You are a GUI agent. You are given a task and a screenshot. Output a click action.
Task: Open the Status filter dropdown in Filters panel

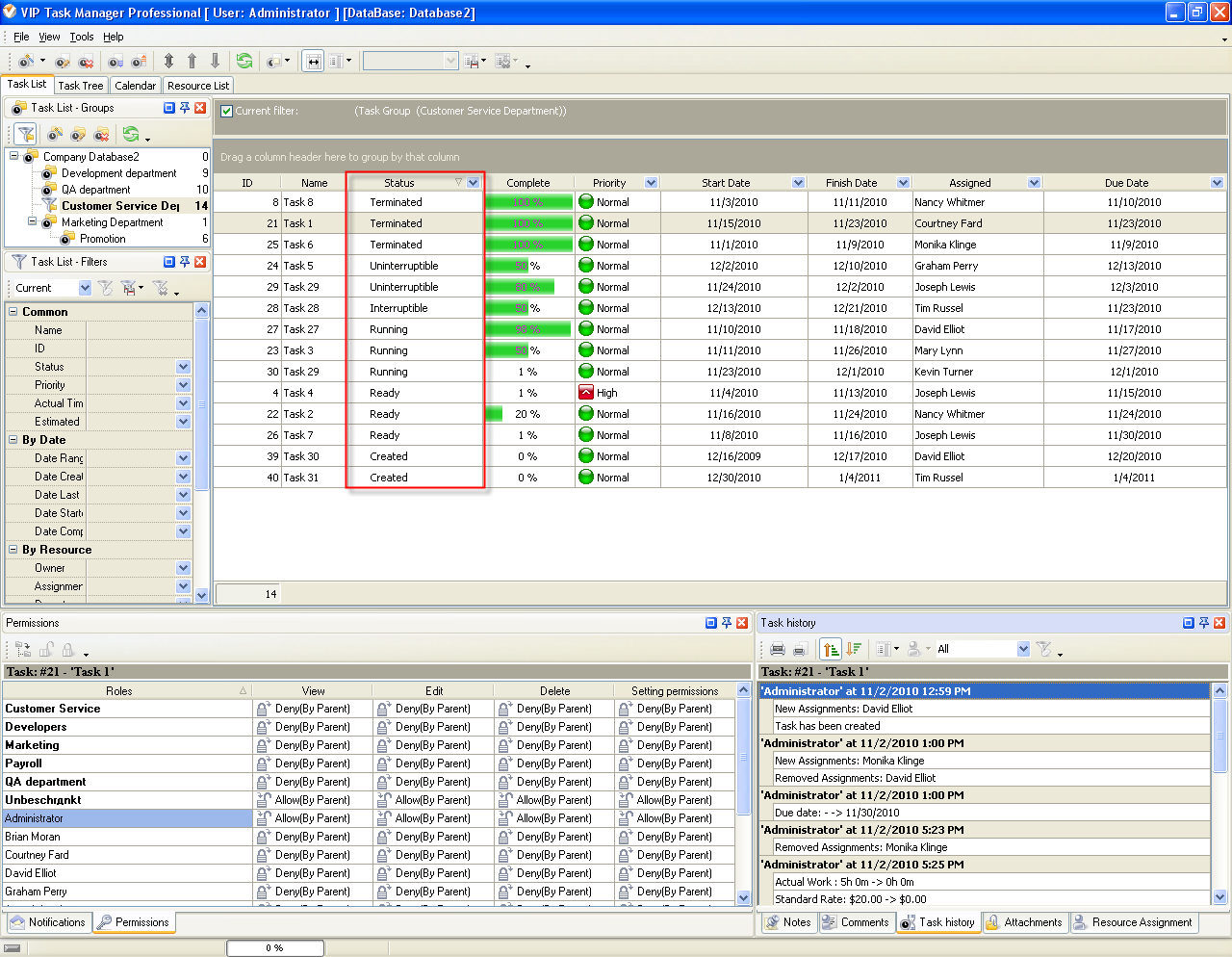[183, 367]
